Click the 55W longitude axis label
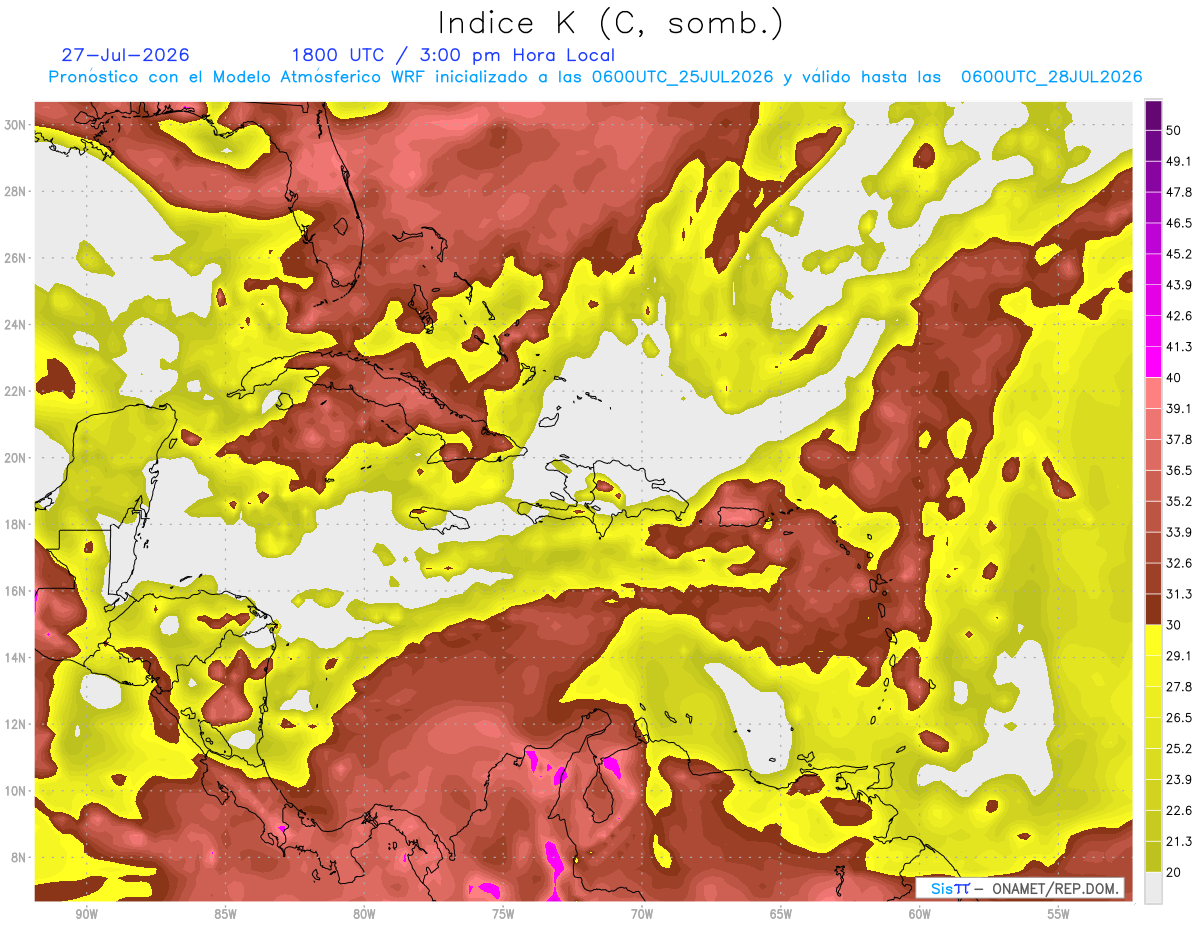 pyautogui.click(x=1059, y=914)
